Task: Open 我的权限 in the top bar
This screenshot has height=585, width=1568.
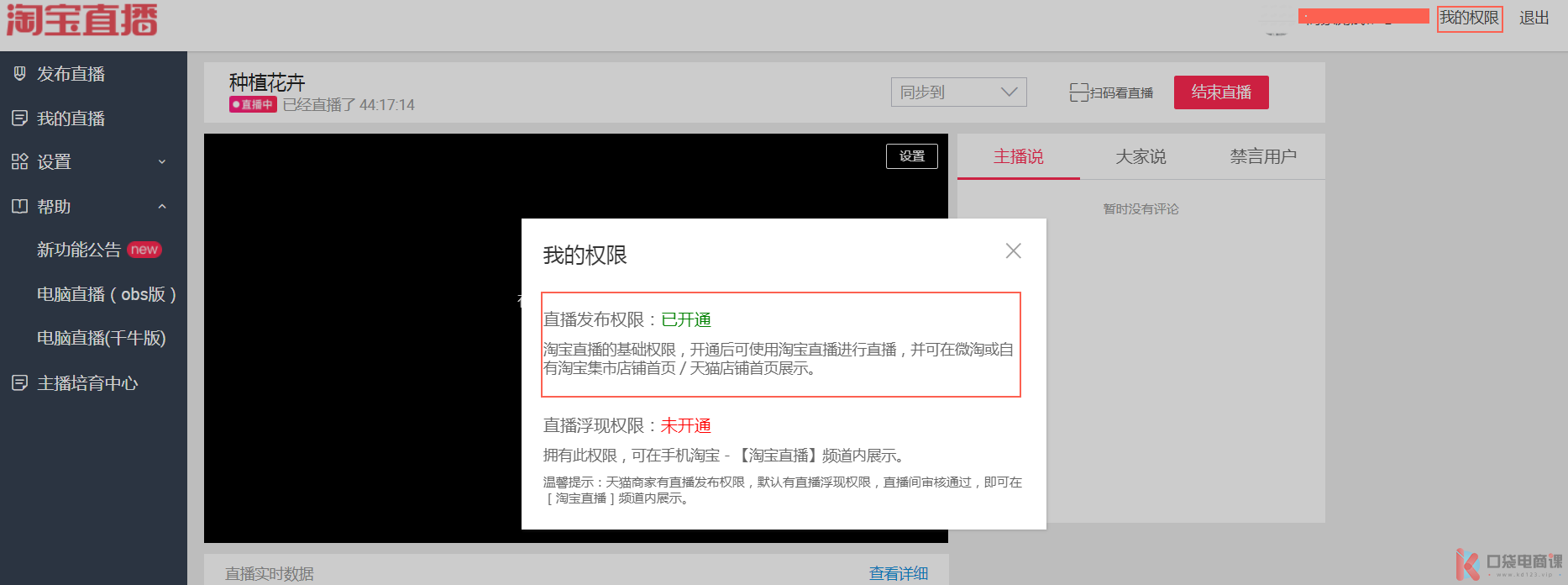Action: [1469, 18]
